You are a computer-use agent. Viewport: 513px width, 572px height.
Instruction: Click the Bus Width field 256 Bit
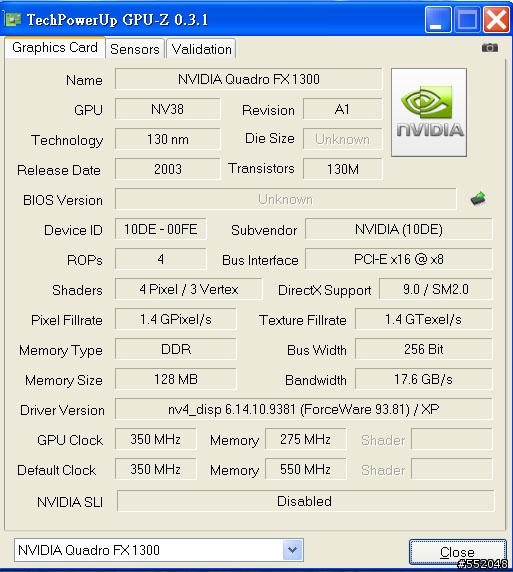[x=424, y=349]
